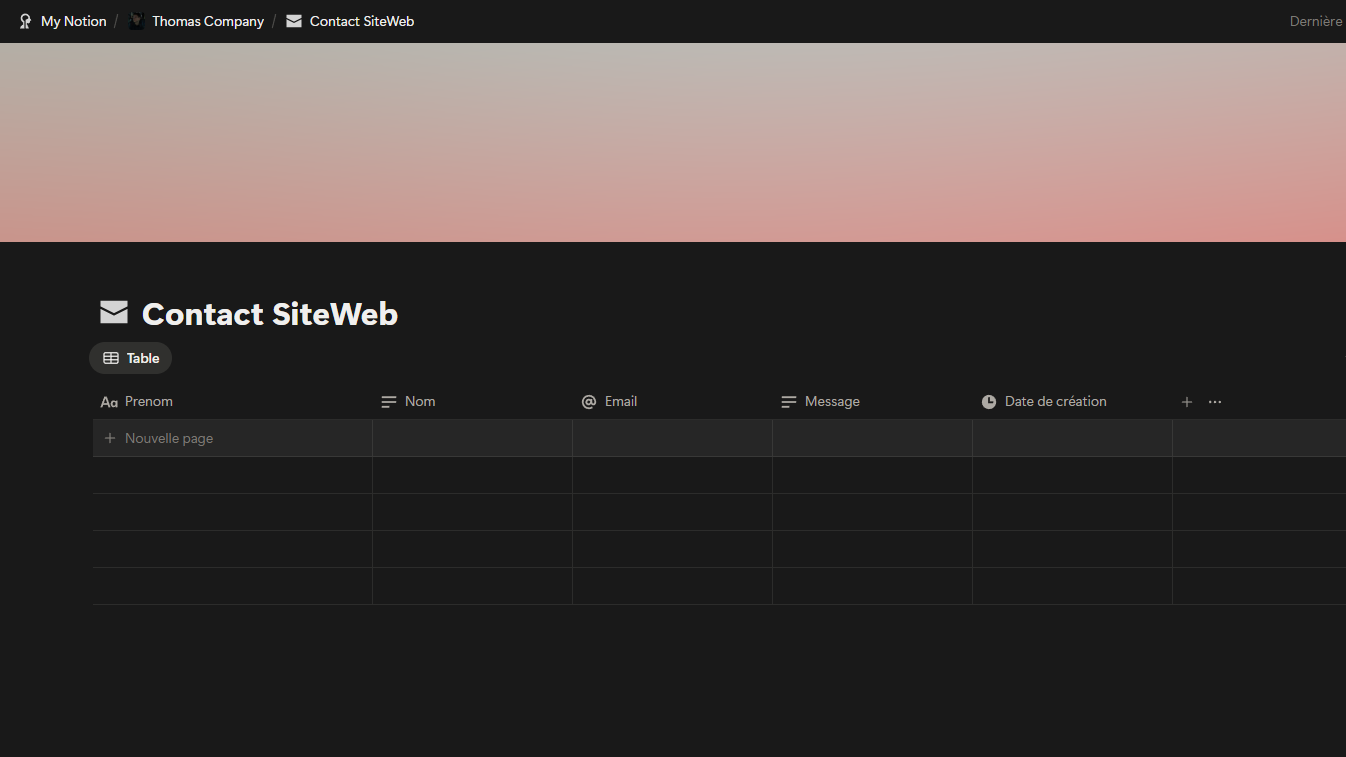Create an entry with Nouvelle page
The height and width of the screenshot is (757, 1346).
[158, 437]
